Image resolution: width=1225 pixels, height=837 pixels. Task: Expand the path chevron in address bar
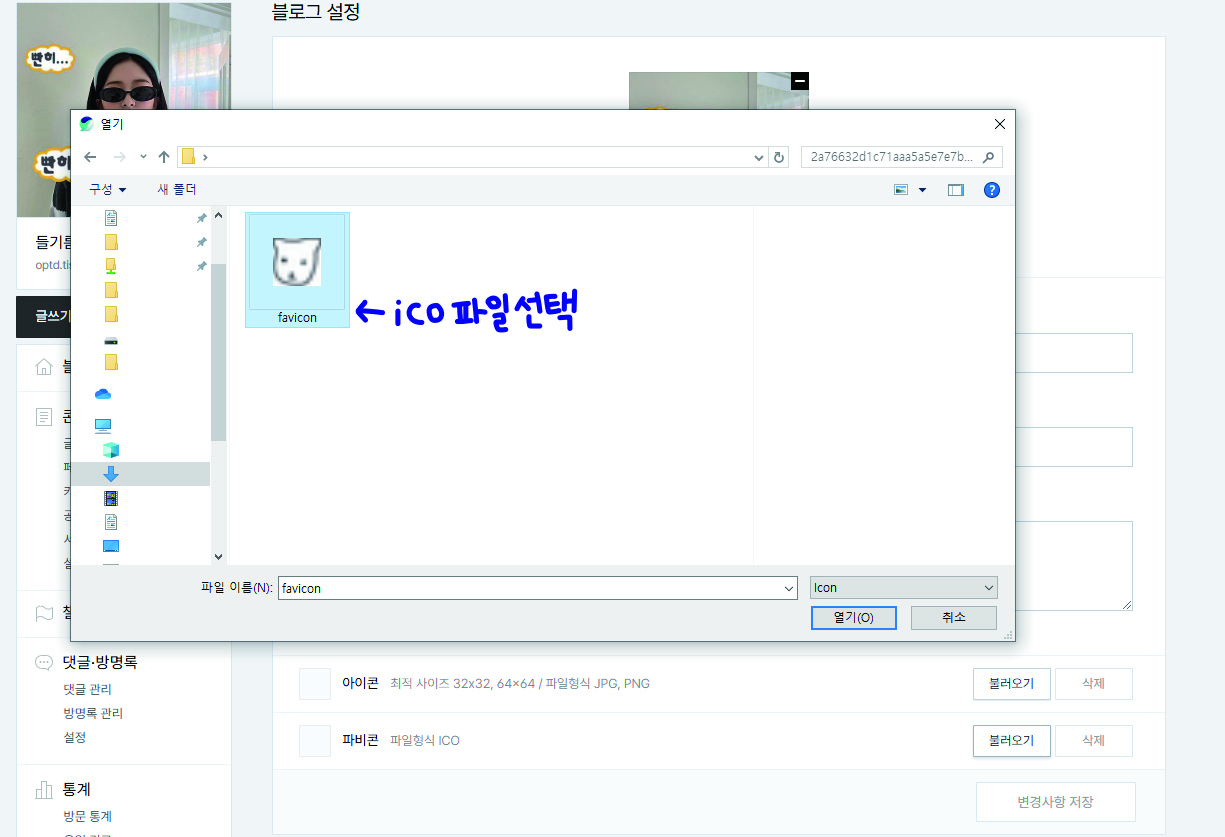click(205, 157)
